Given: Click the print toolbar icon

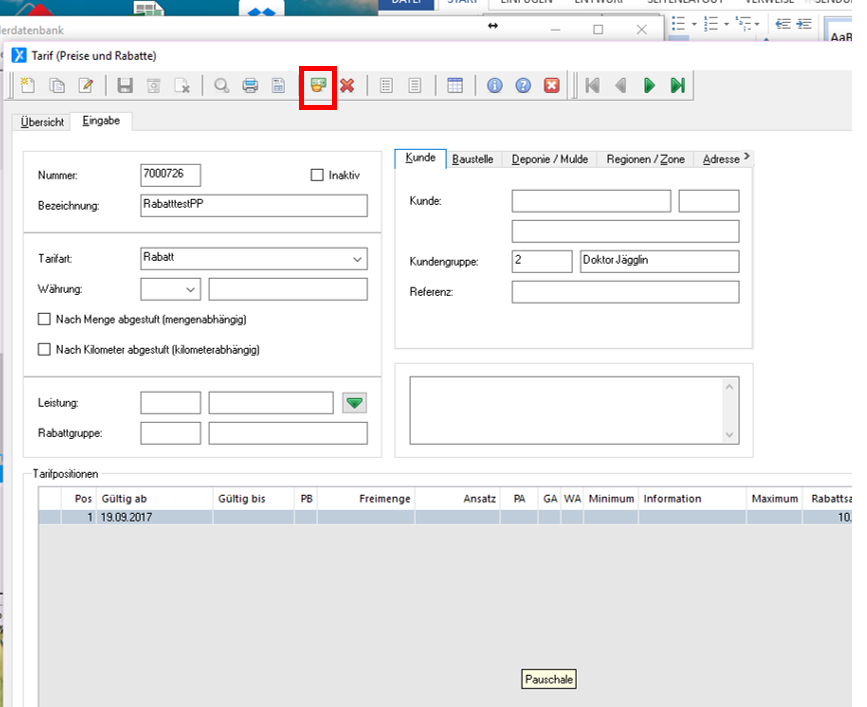Looking at the screenshot, I should click(251, 86).
